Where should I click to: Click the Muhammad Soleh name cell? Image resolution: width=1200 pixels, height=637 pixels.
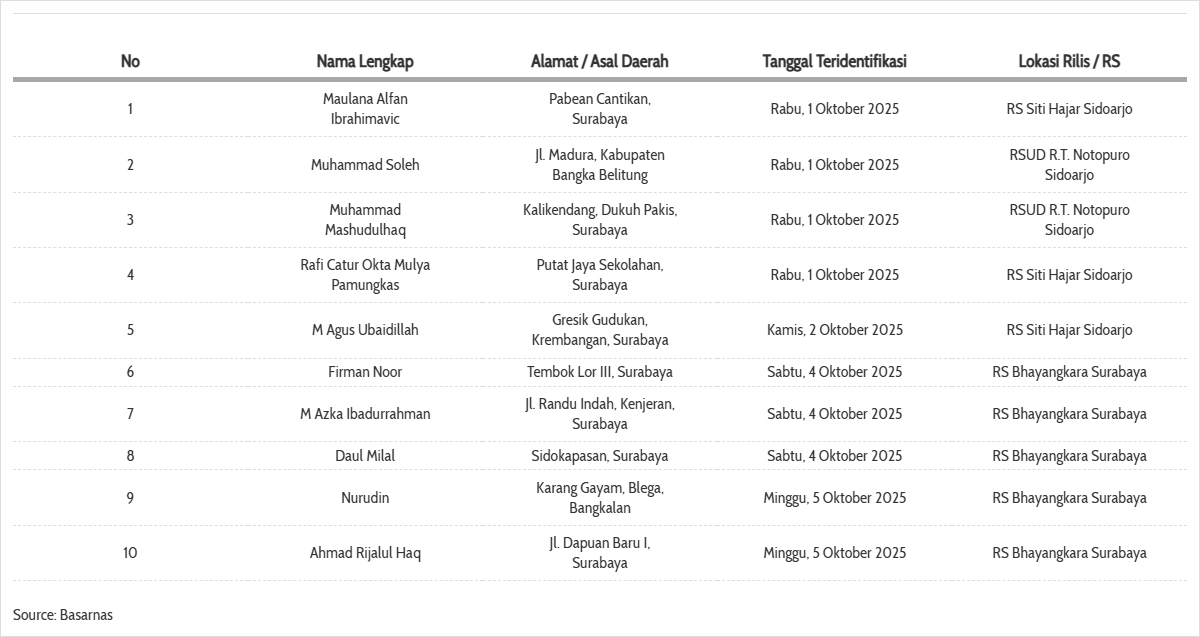point(365,165)
